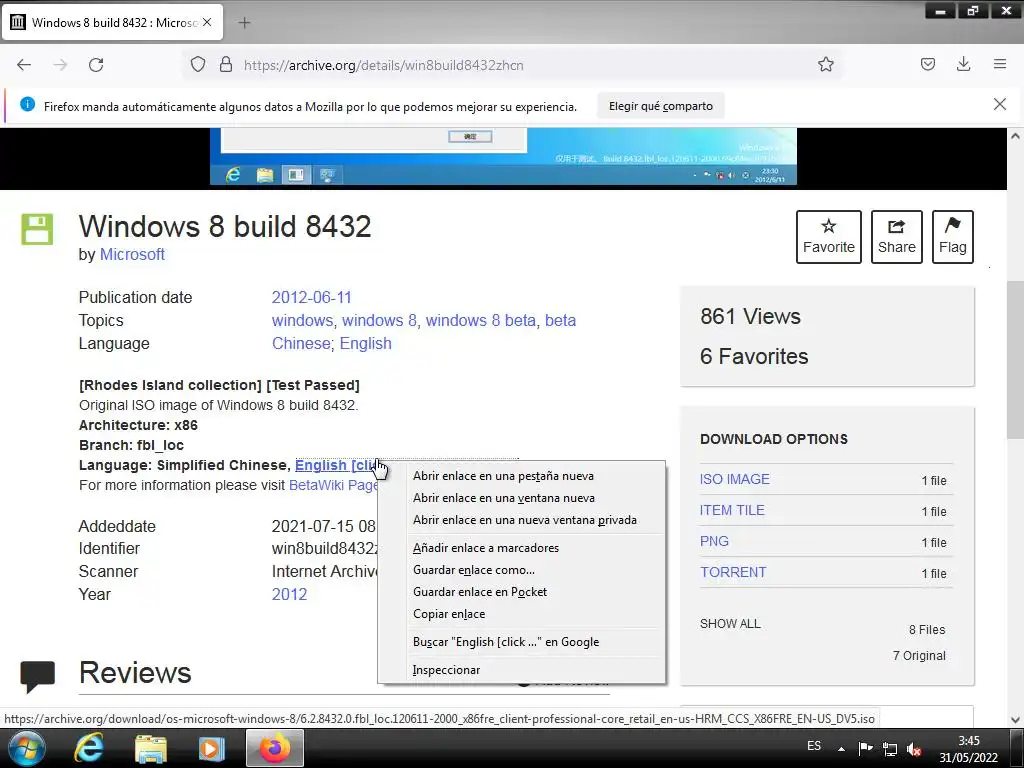Open the 'windows 8 beta' topic link
Viewport: 1024px width, 768px height.
(x=481, y=321)
